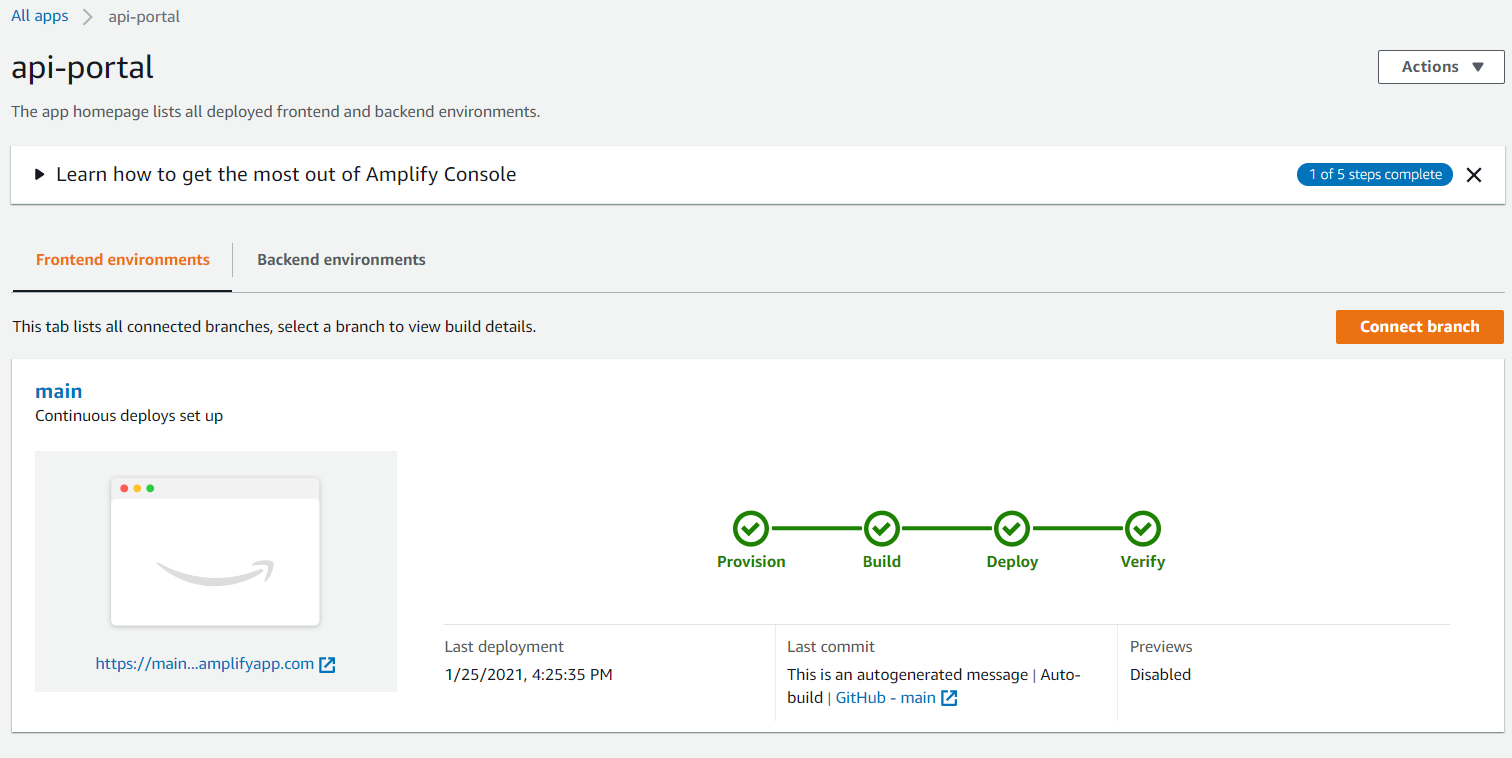Click the Connect branch button
The image size is (1512, 758).
tap(1419, 327)
